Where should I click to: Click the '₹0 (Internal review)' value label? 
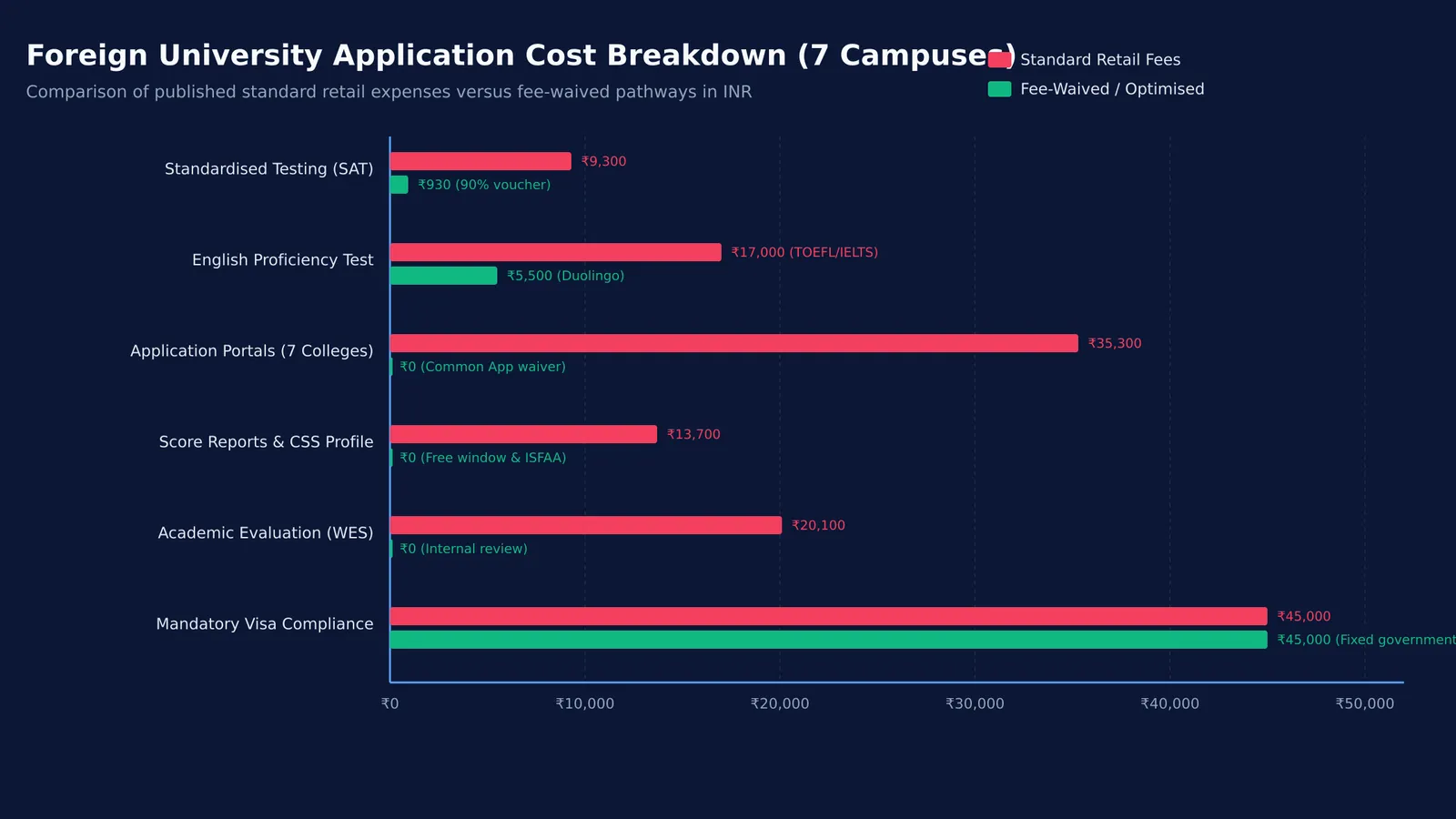pyautogui.click(x=463, y=549)
